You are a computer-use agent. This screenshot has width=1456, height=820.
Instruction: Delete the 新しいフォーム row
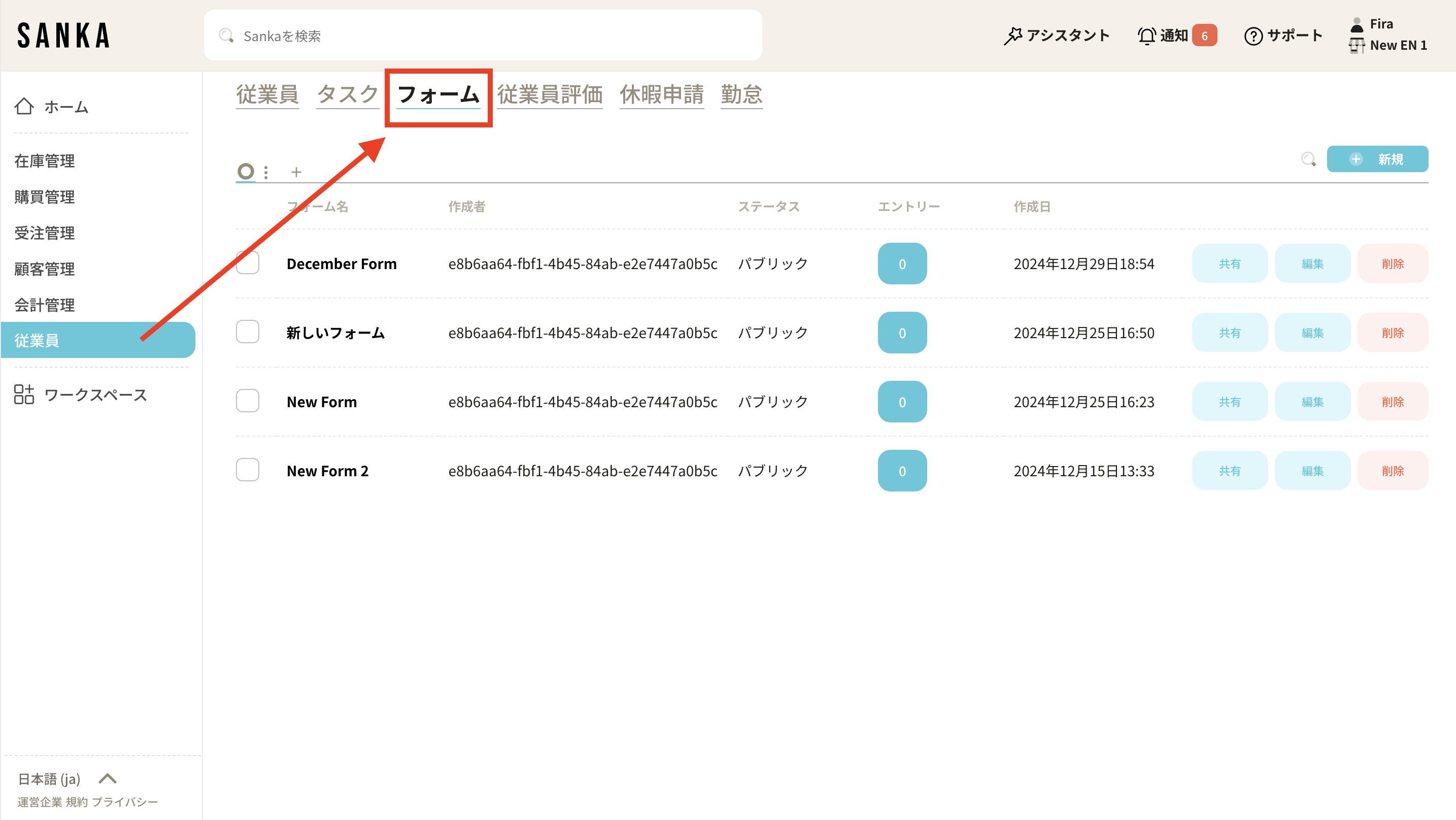tap(1392, 333)
